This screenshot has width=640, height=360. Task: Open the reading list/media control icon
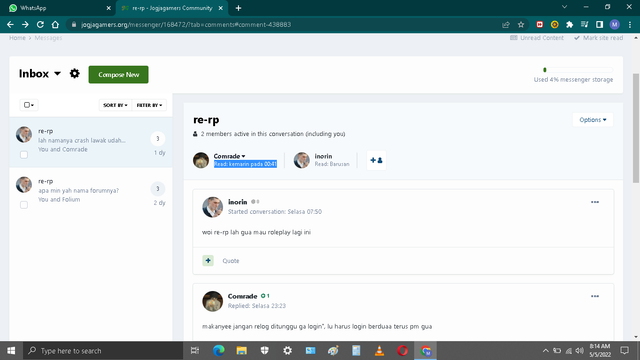tap(584, 24)
